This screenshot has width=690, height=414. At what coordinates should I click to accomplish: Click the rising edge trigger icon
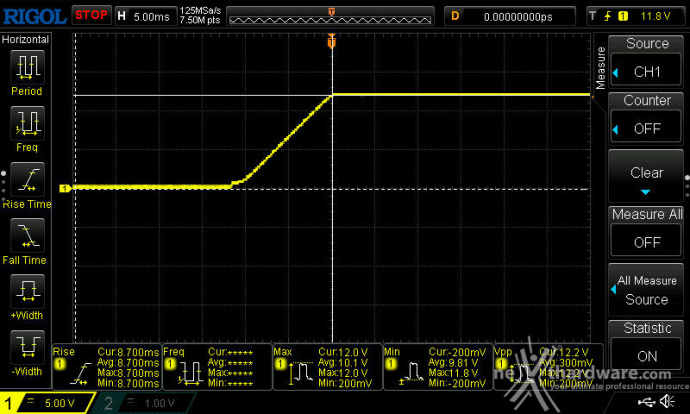coord(608,16)
